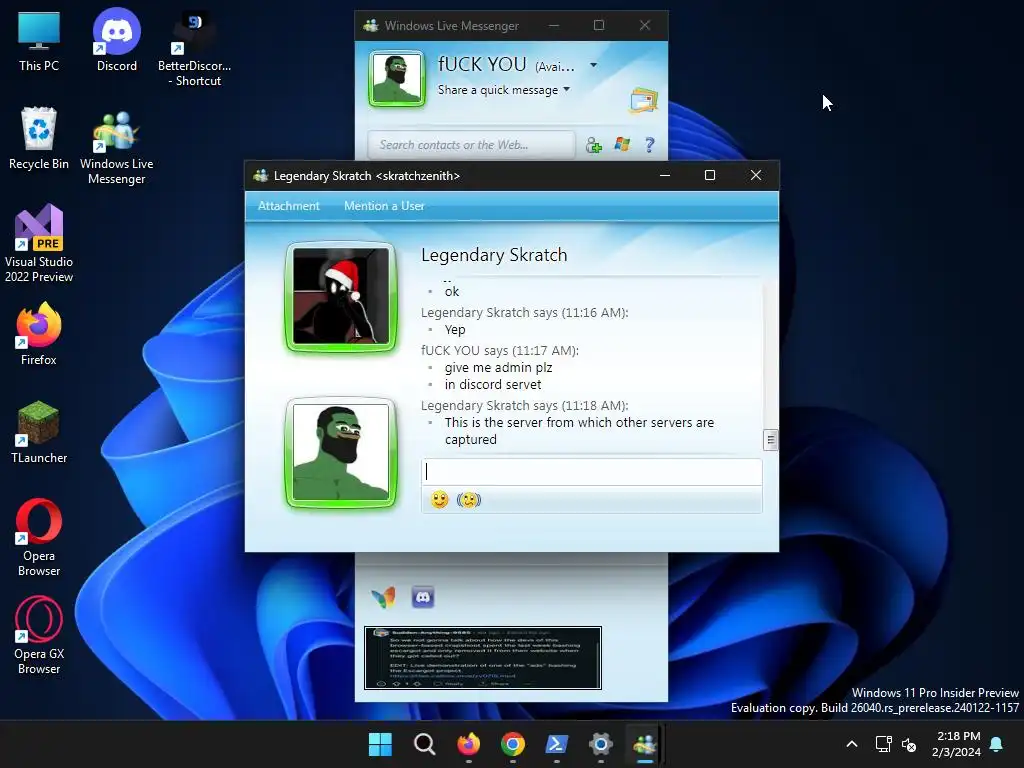Open network display icon in tray
The width and height of the screenshot is (1024, 768).
(x=884, y=744)
